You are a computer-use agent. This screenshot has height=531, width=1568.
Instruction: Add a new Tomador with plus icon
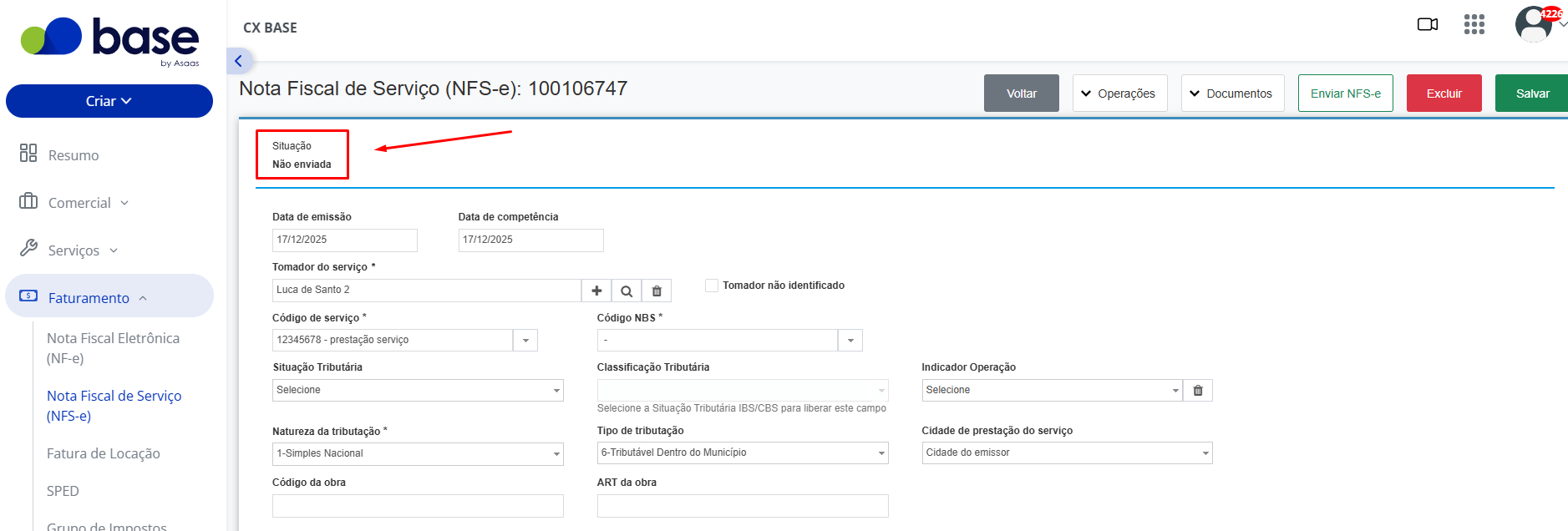point(596,291)
